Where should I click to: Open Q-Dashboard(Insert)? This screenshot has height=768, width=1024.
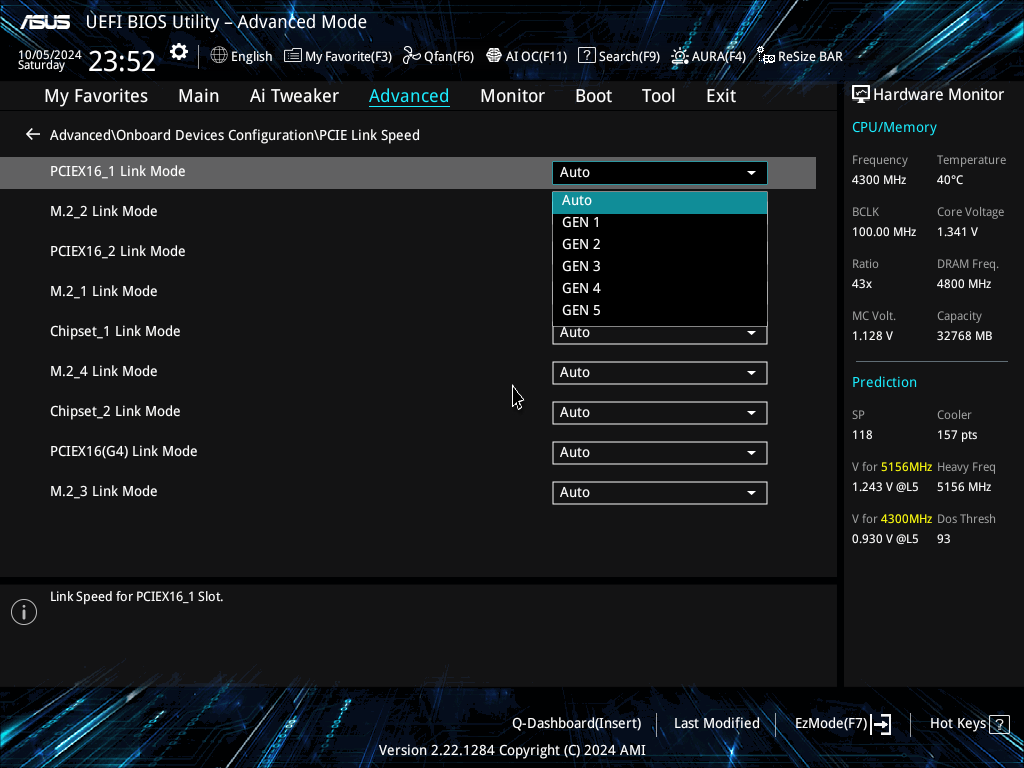pyautogui.click(x=577, y=724)
